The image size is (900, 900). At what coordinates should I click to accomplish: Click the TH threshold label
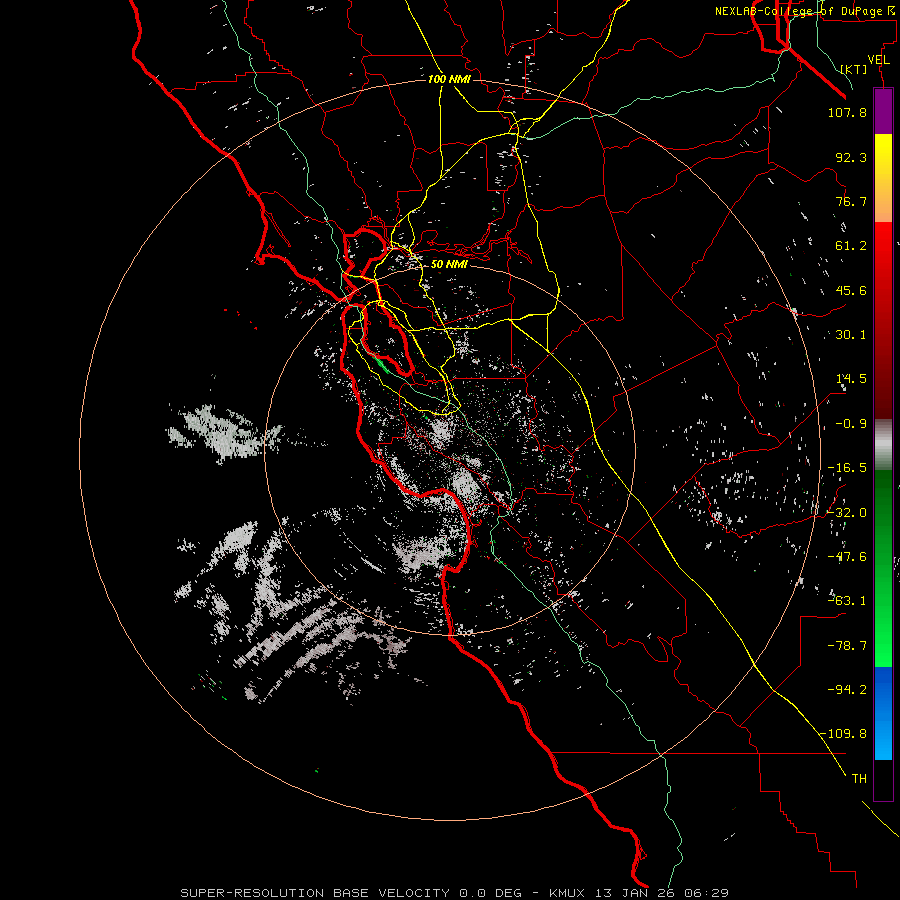859,779
